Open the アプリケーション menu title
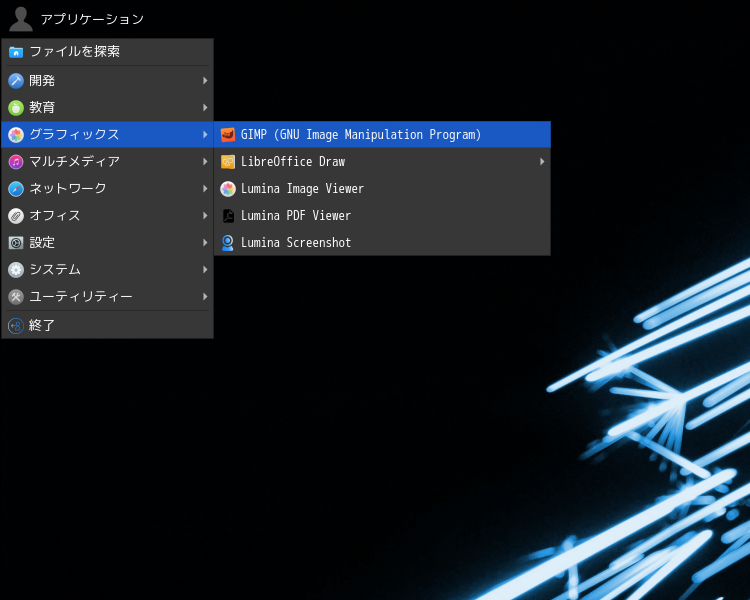The height and width of the screenshot is (600, 750). pyautogui.click(x=92, y=19)
